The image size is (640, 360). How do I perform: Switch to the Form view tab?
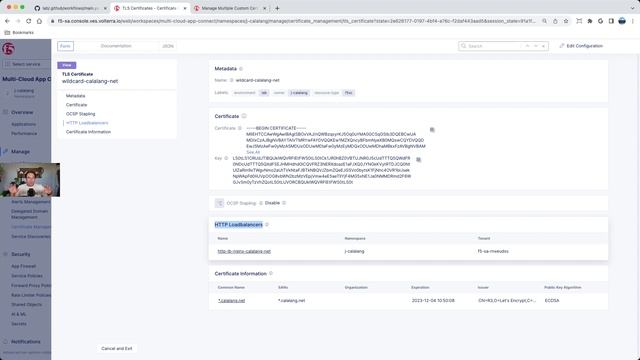tap(65, 46)
